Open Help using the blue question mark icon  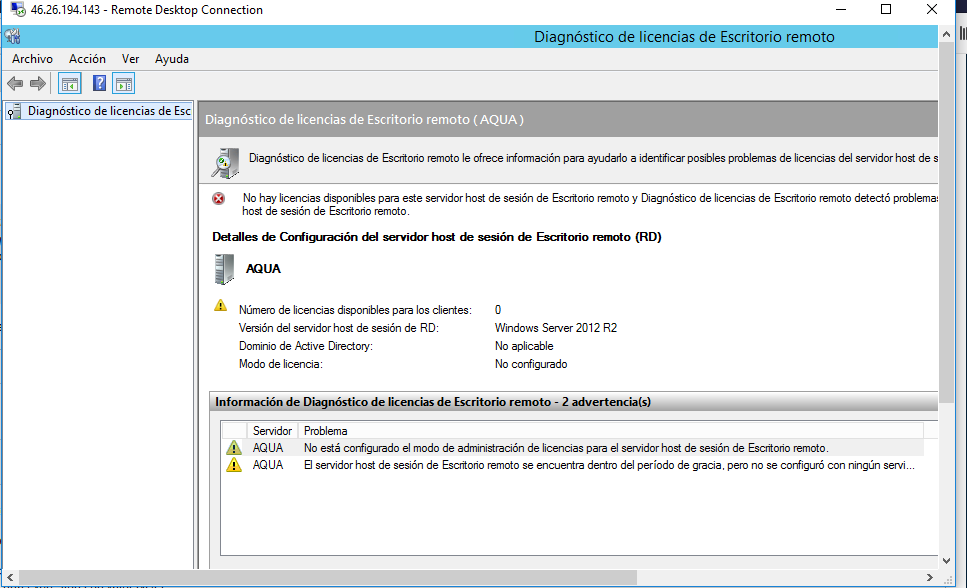coord(100,83)
